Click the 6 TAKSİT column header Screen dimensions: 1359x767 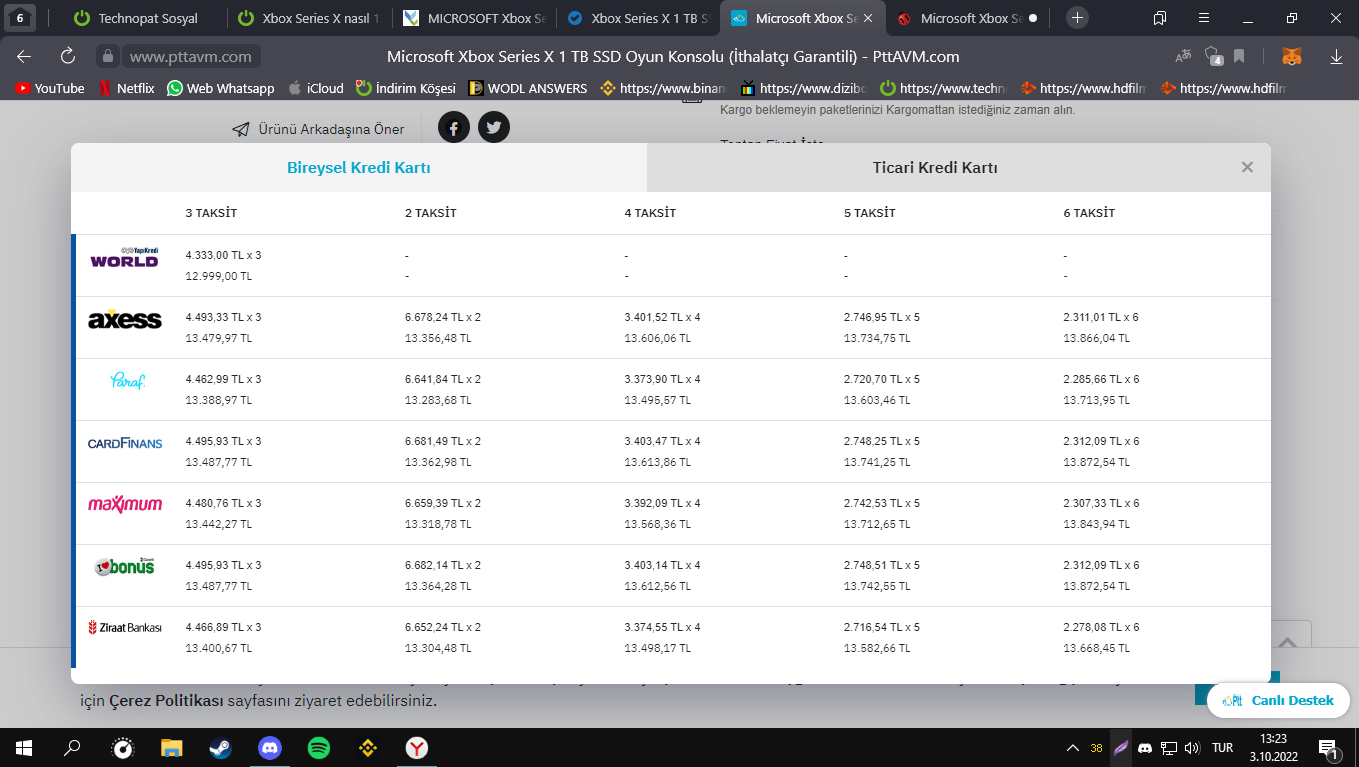coord(1089,213)
